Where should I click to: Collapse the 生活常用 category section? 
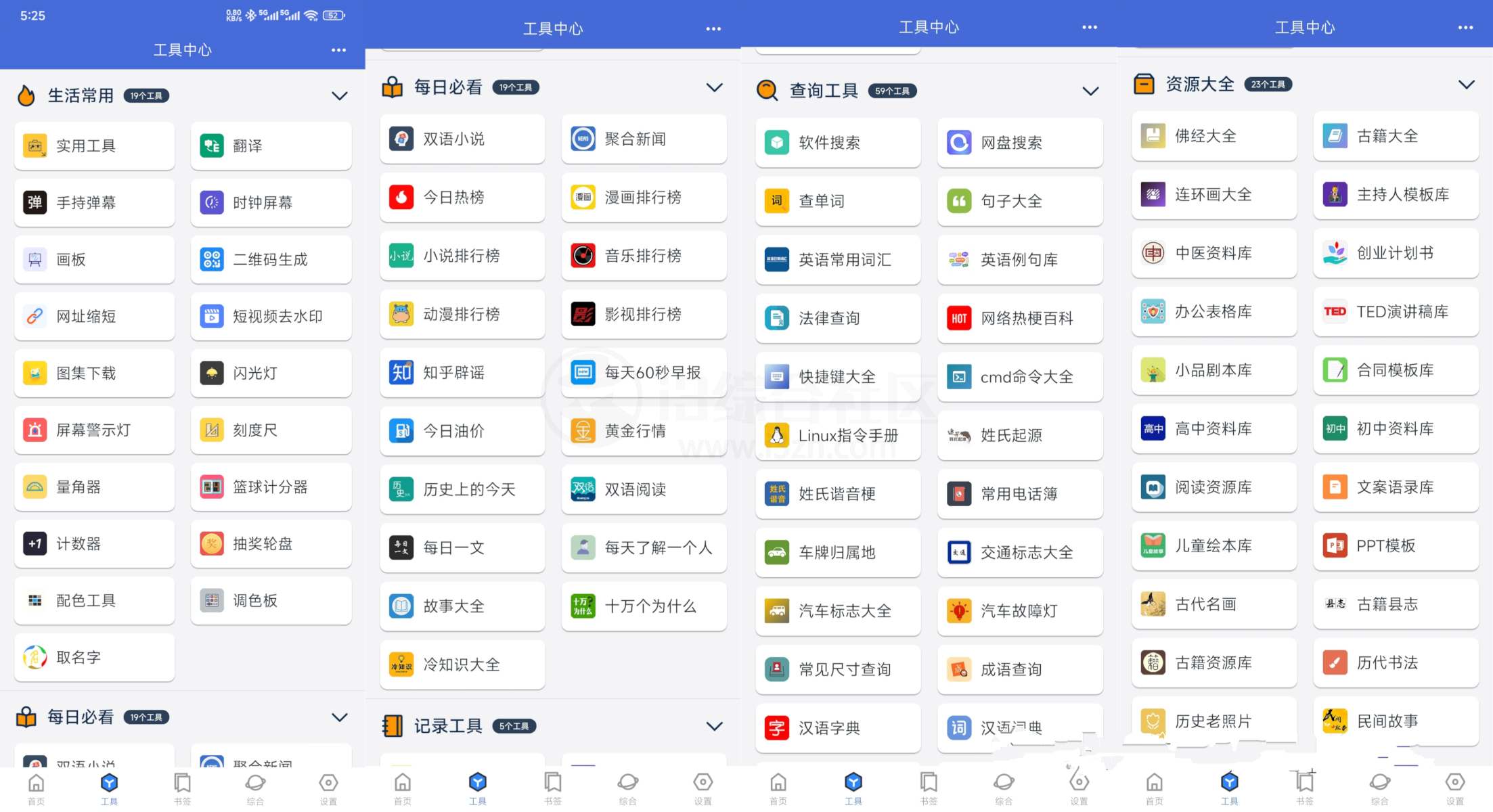(339, 95)
